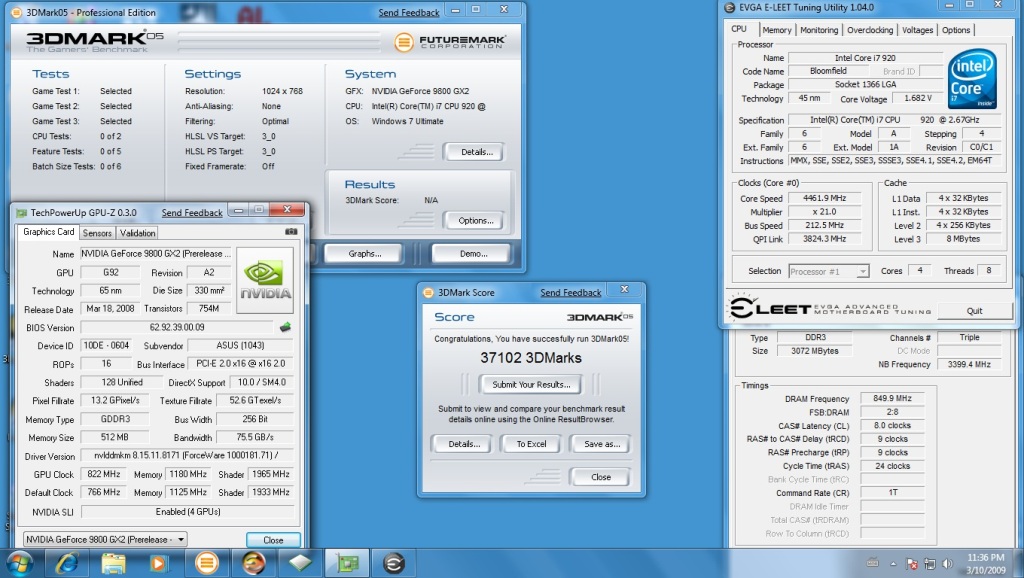Click Send Feedback link in 3DMark Score title
Screen dimensions: 1024x578
(570, 293)
